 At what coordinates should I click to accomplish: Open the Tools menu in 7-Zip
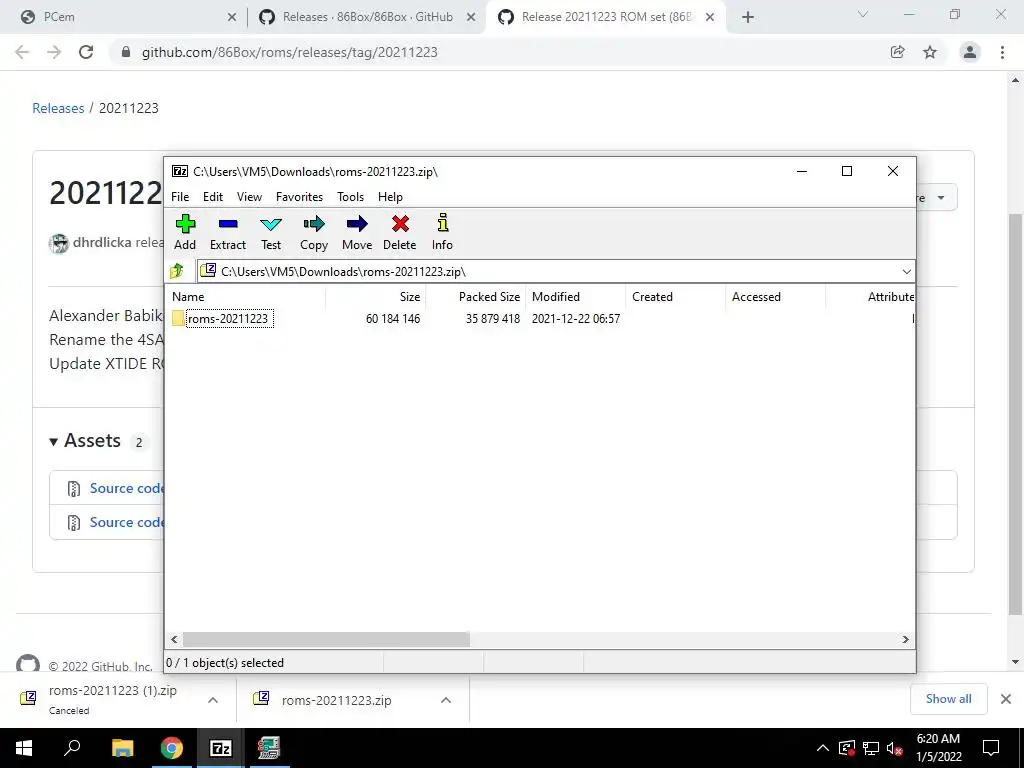point(350,197)
